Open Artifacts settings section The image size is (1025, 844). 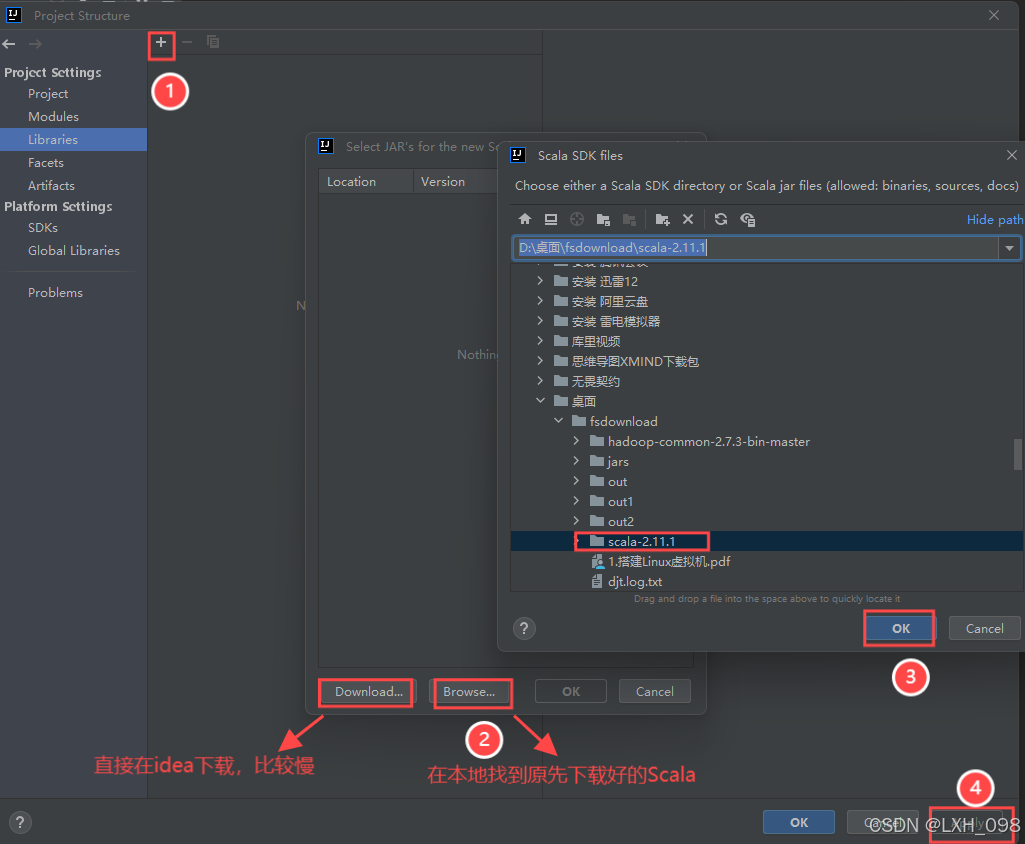(51, 186)
